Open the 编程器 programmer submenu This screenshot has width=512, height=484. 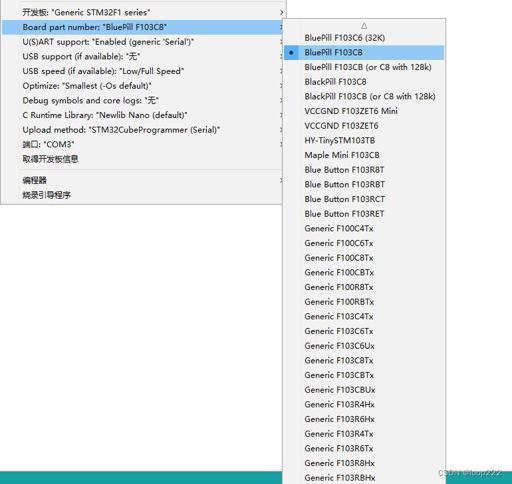143,180
